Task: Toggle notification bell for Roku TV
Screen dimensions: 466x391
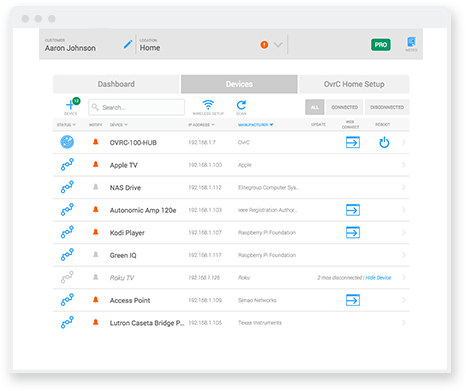Action: click(x=96, y=277)
